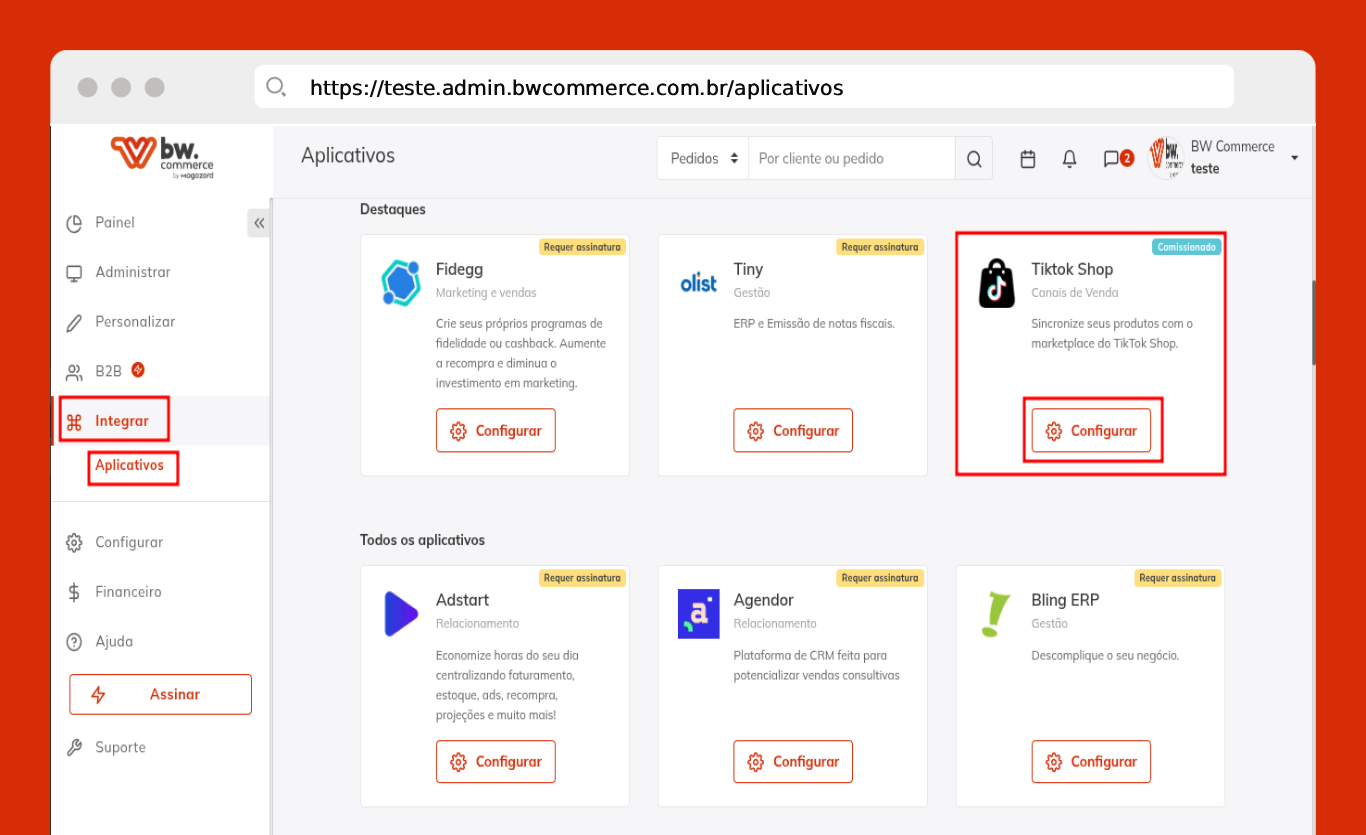
Task: Open Painel in the sidebar
Action: pyautogui.click(x=115, y=223)
